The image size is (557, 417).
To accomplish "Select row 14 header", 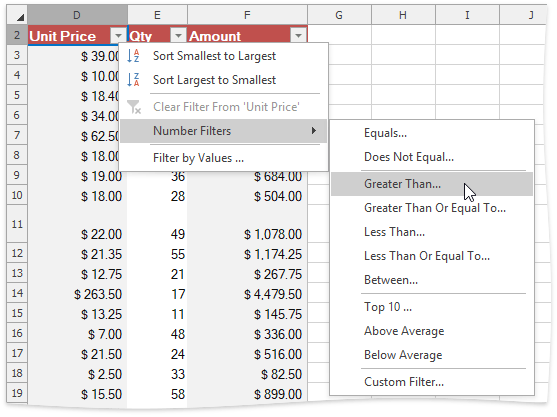I will point(17,293).
